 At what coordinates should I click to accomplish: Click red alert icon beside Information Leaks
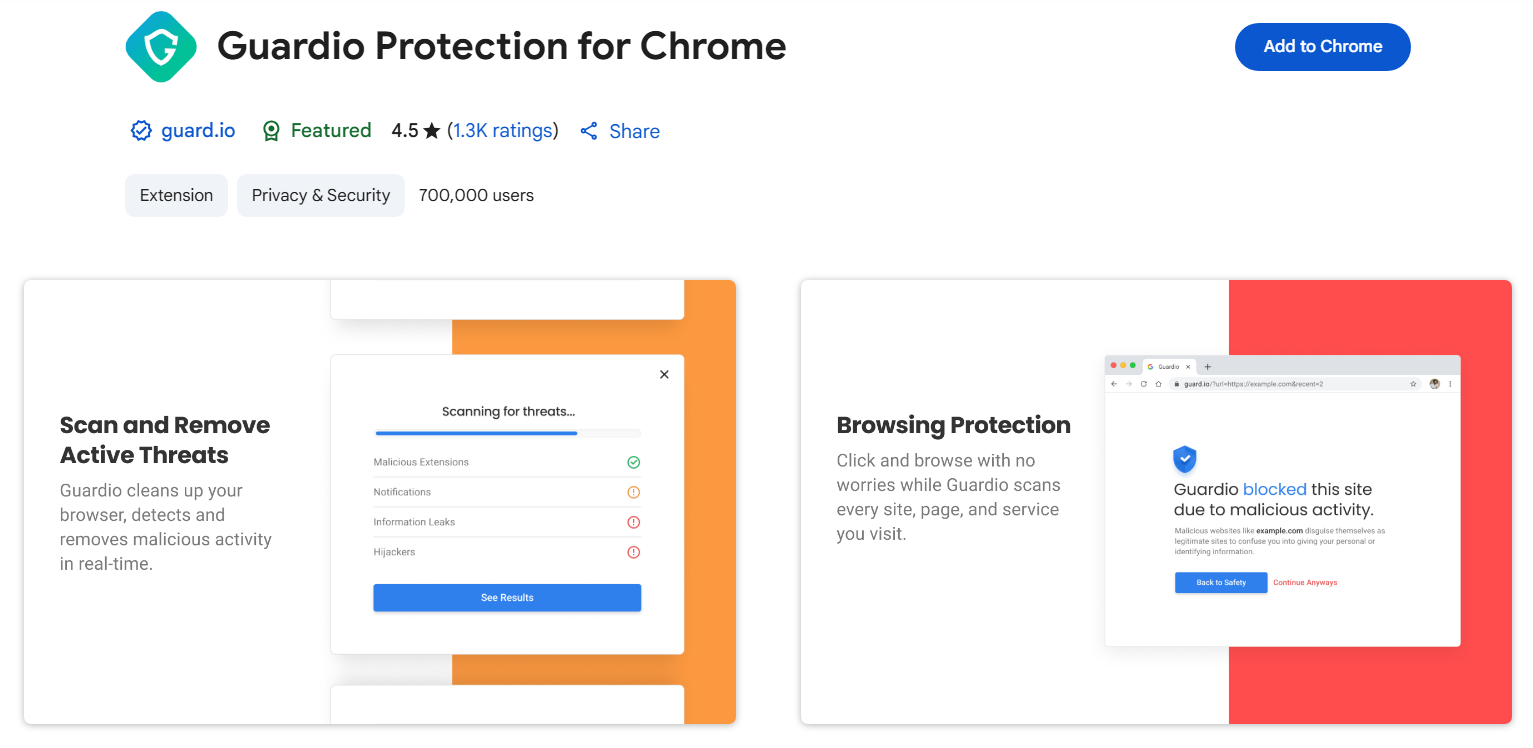point(633,522)
